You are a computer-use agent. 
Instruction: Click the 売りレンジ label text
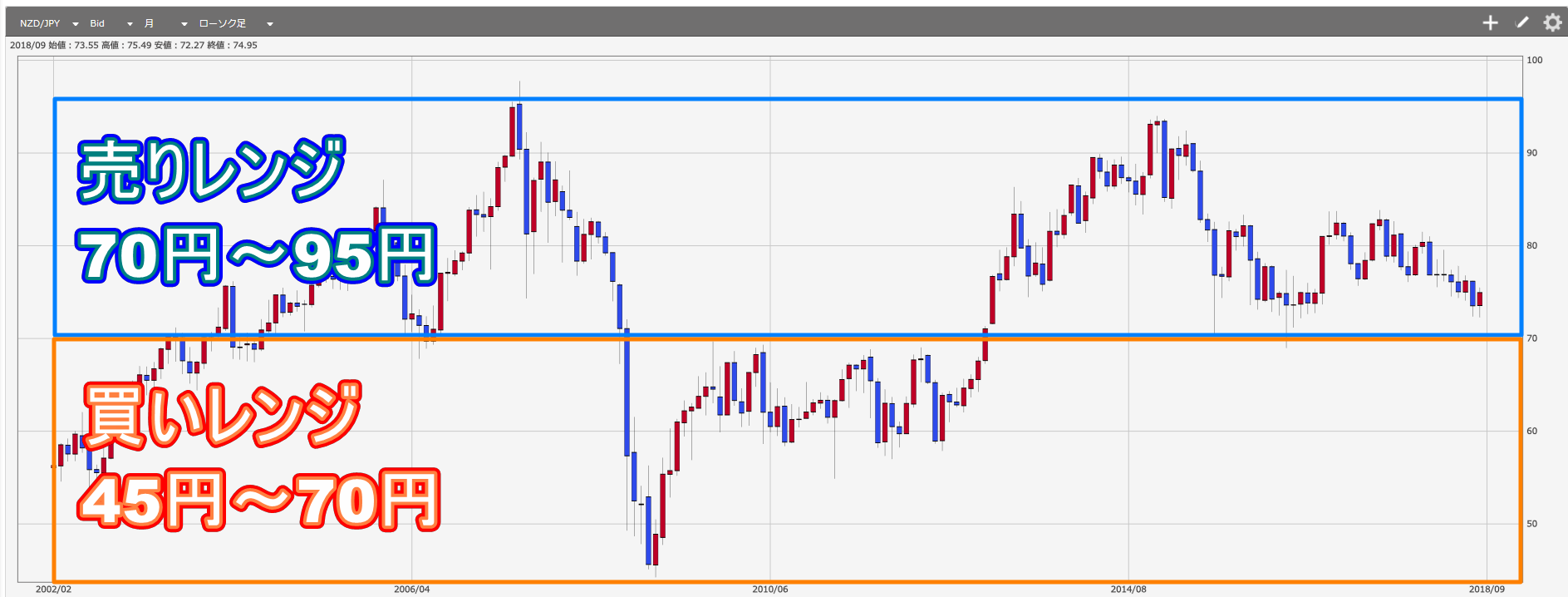pos(211,170)
